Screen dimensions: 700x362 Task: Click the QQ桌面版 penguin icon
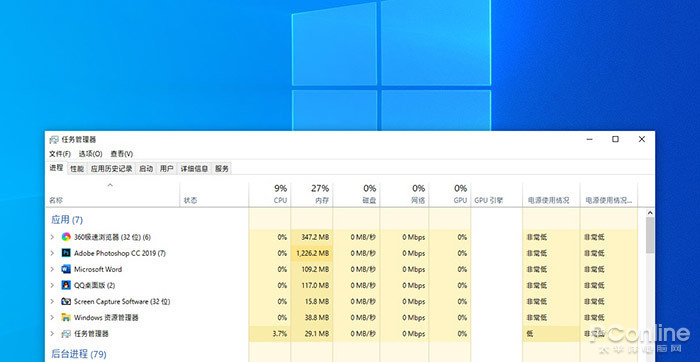click(66, 285)
